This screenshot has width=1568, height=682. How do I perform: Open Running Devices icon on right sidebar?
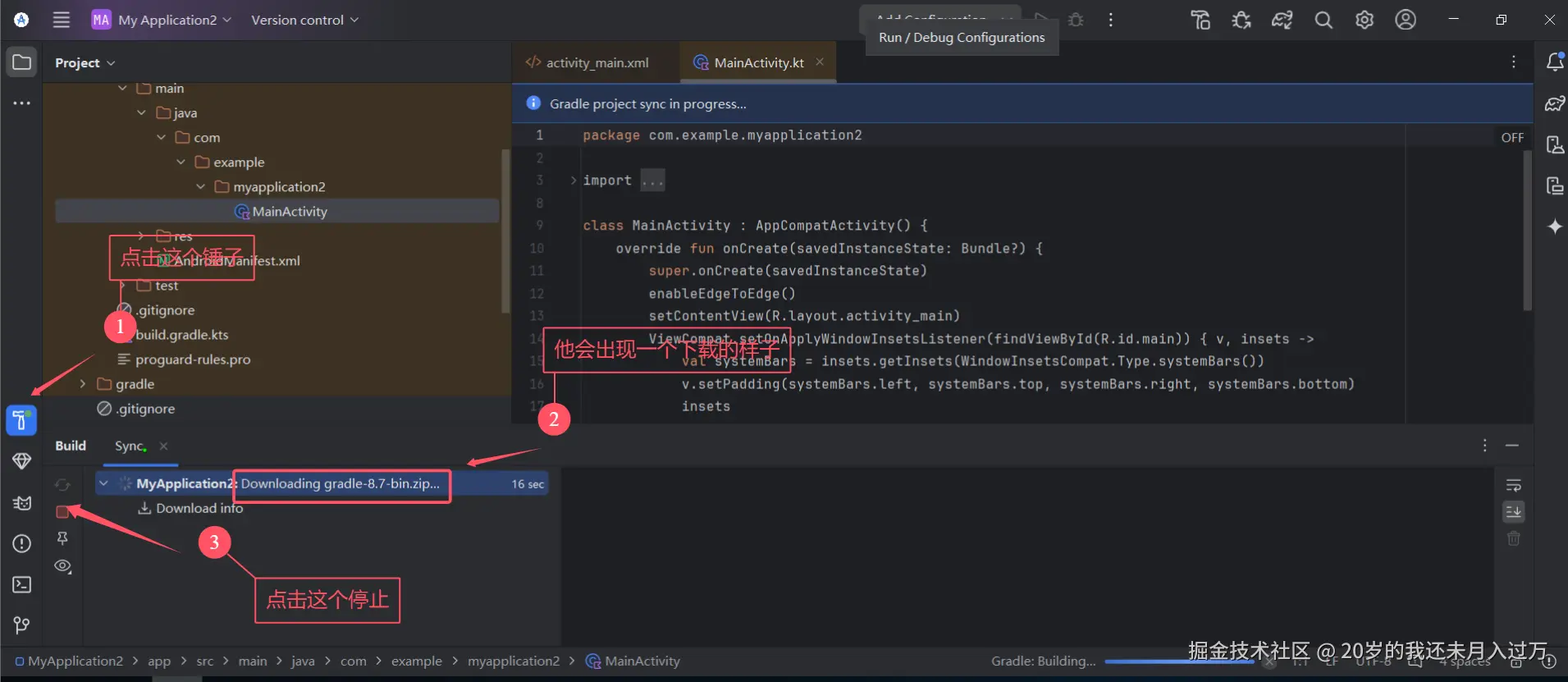[1555, 185]
